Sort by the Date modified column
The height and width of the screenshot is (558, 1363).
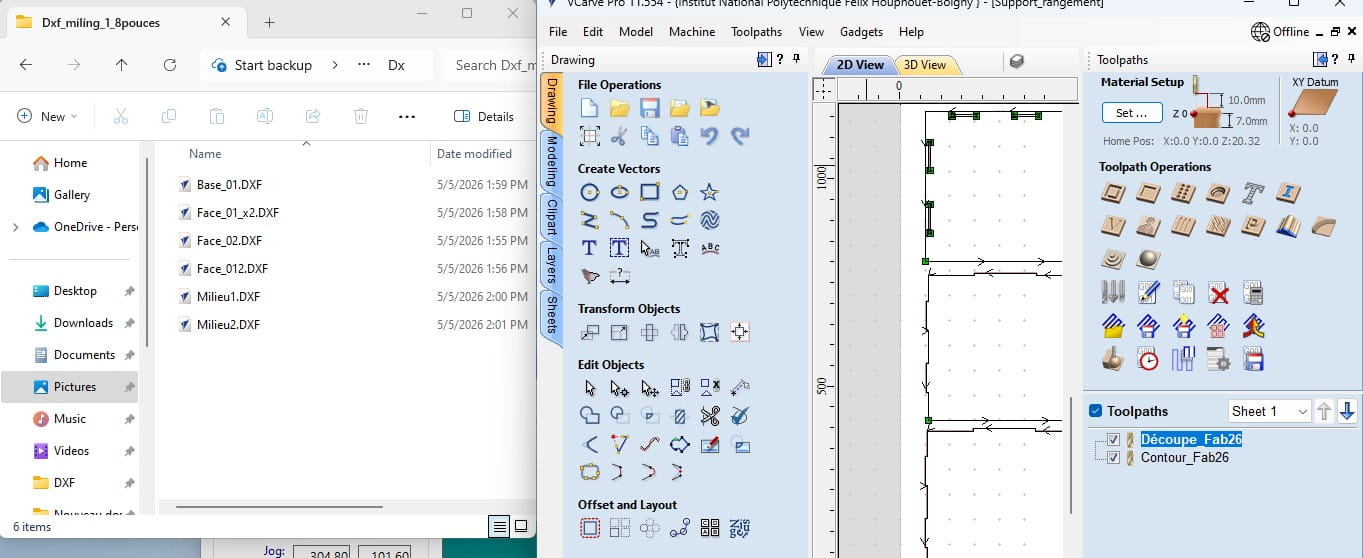tap(474, 154)
